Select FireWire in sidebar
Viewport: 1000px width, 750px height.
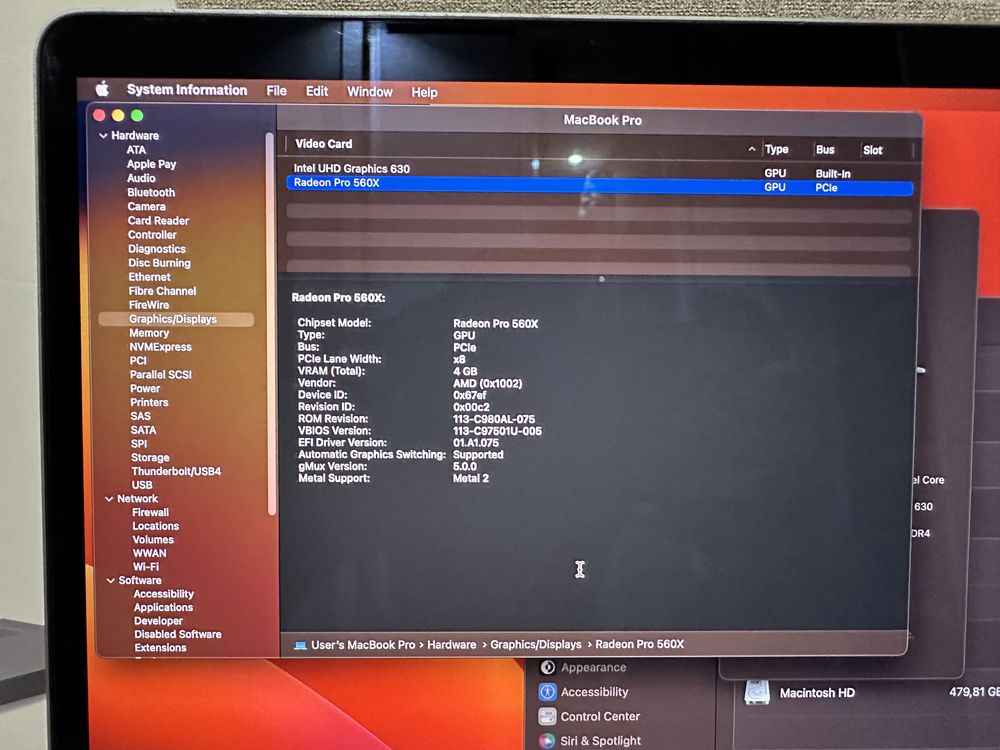tap(149, 305)
